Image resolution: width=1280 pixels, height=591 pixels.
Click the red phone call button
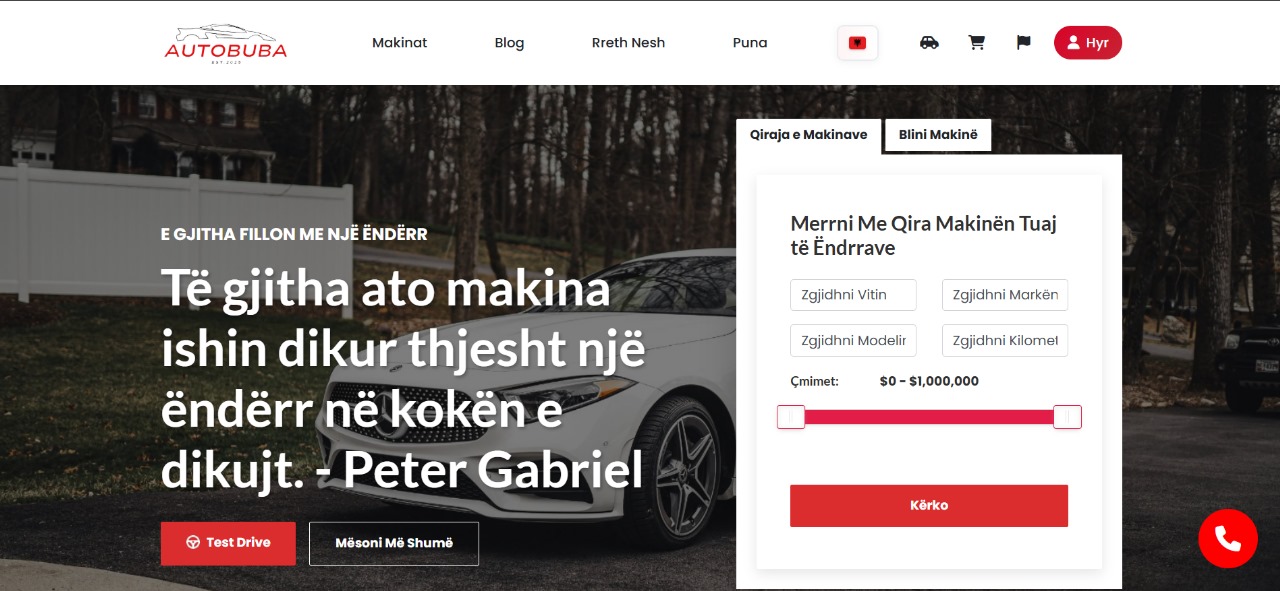[x=1228, y=539]
